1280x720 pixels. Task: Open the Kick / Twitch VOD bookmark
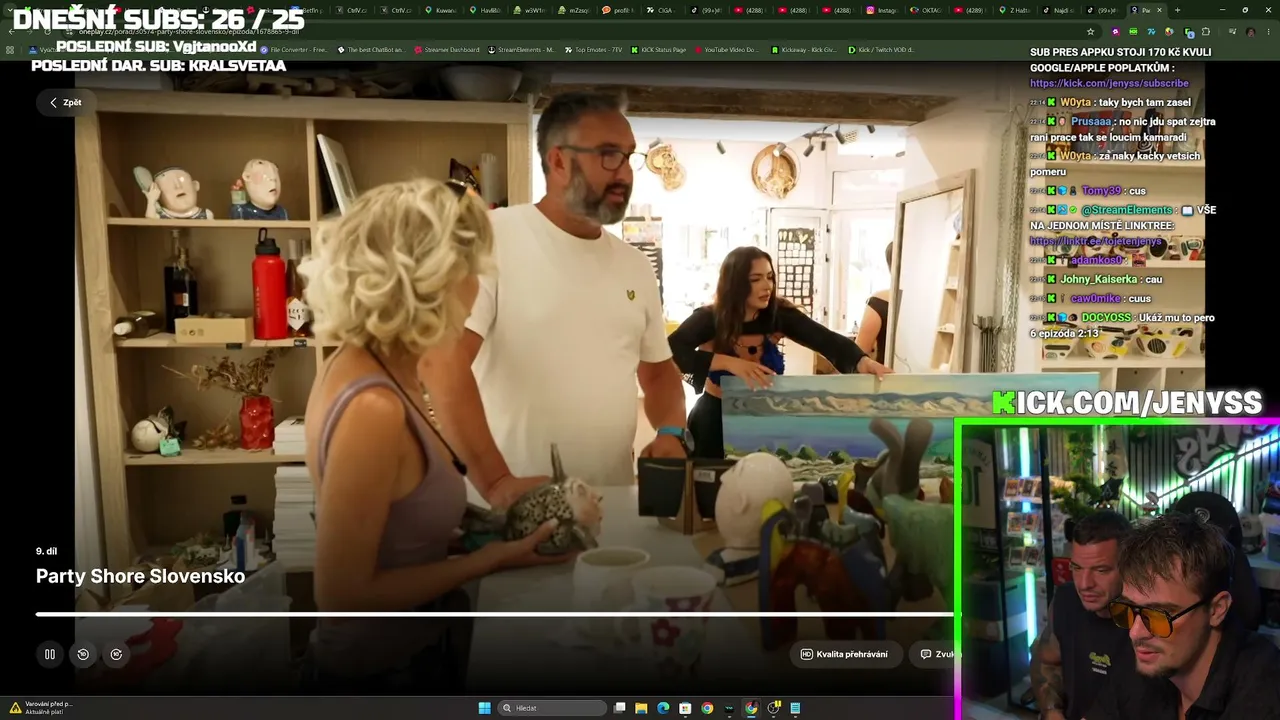[x=881, y=49]
